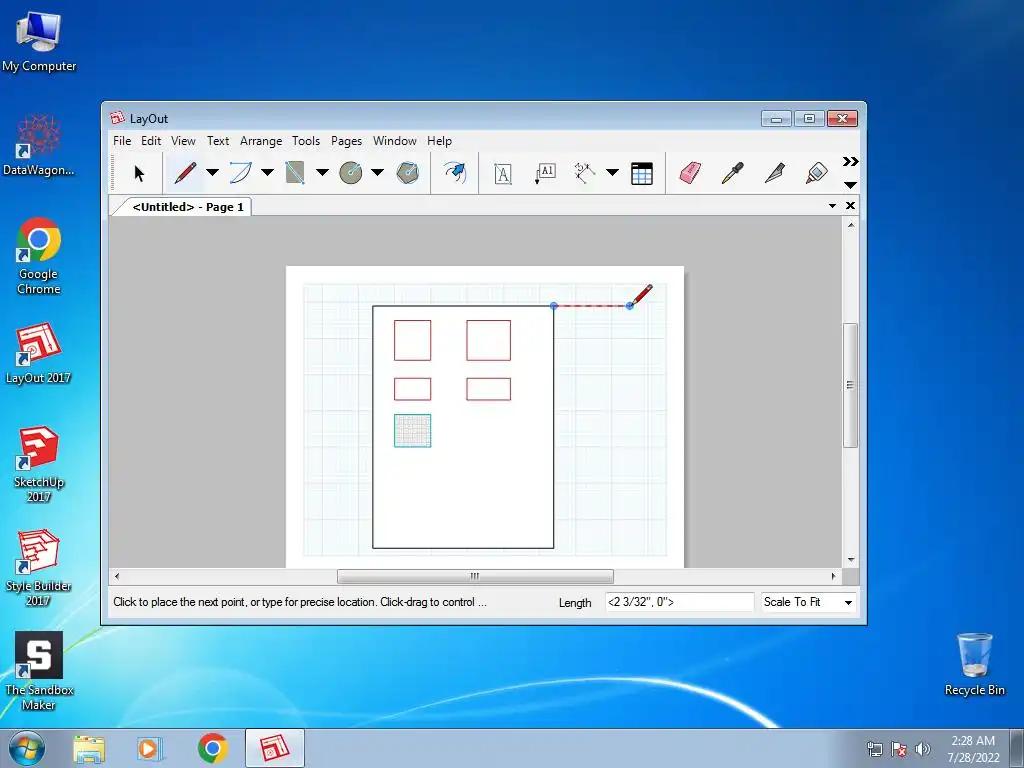Open the Tools menu
The image size is (1024, 768).
(x=306, y=141)
